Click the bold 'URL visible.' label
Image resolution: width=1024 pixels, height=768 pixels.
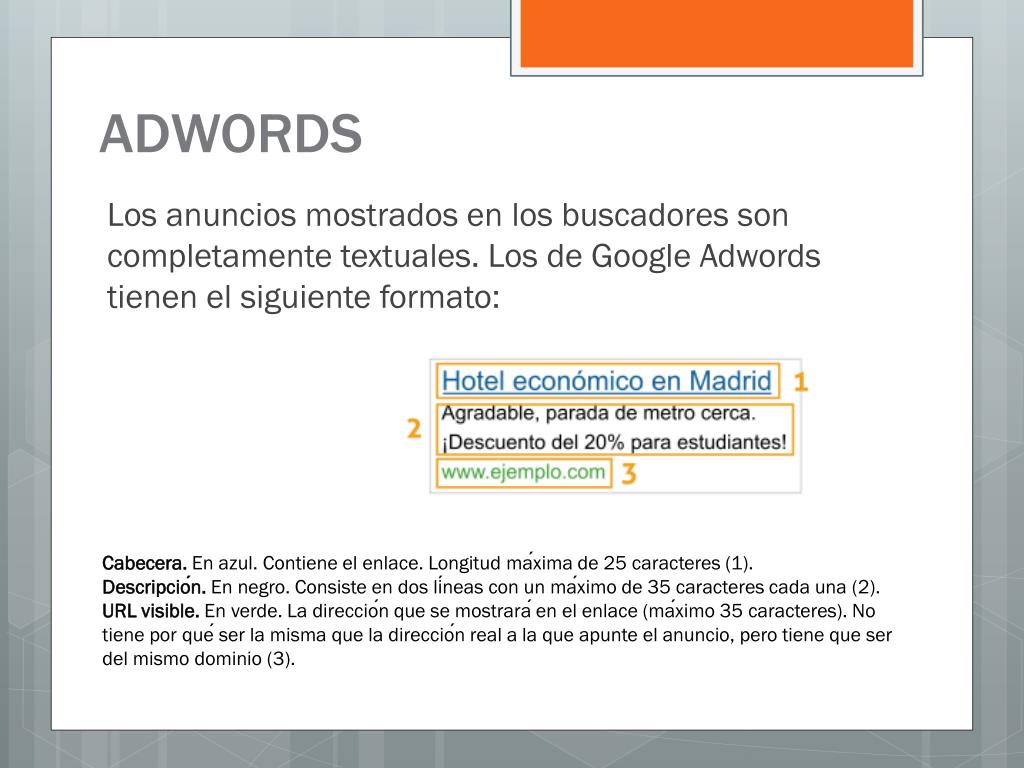[151, 611]
